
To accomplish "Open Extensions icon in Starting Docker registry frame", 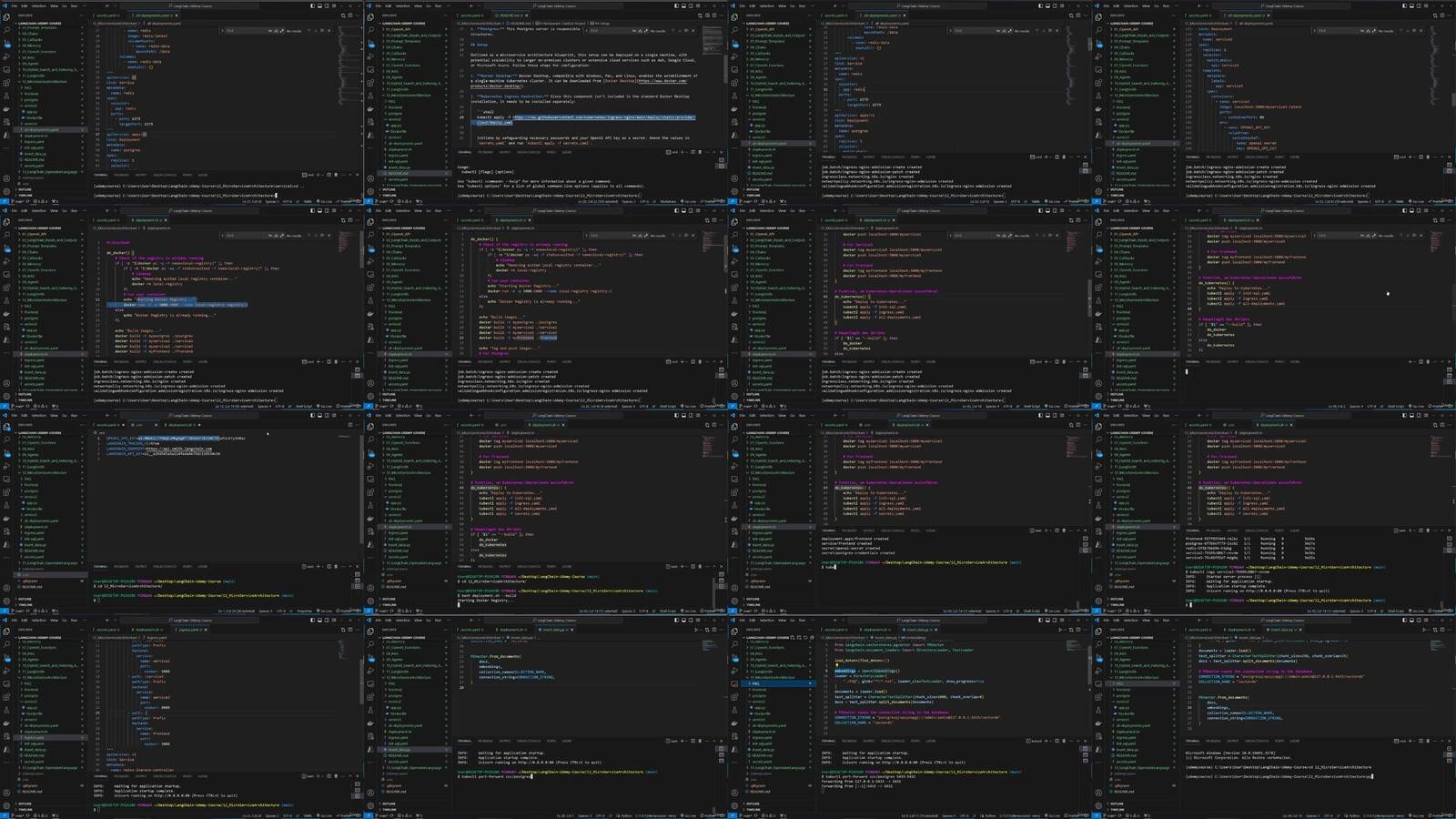I will [370, 492].
